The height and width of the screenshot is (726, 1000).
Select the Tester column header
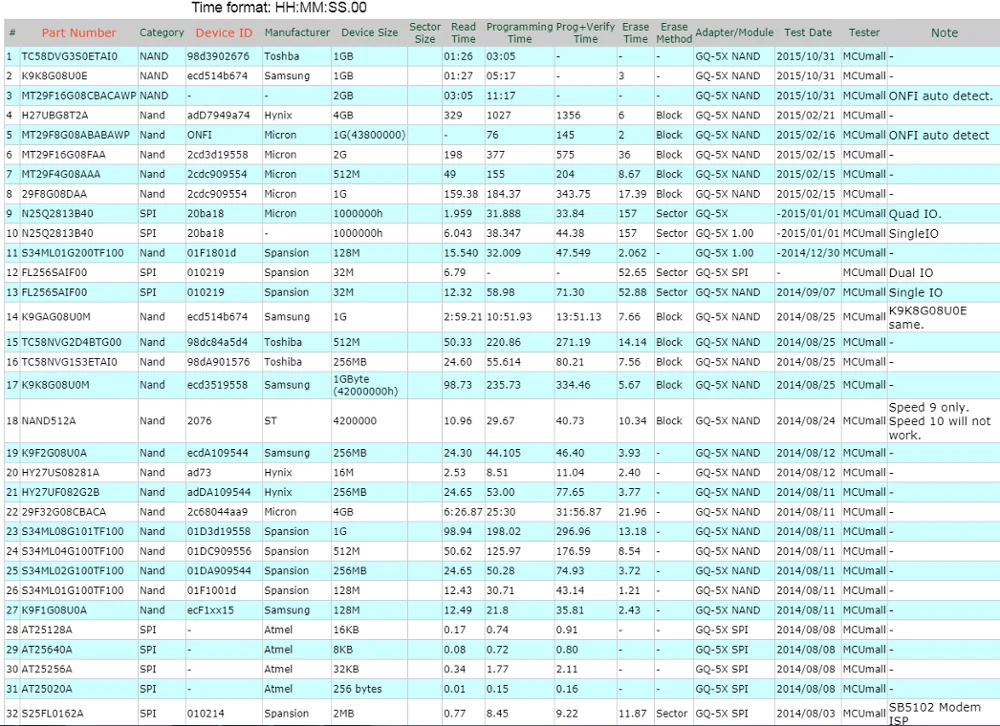click(864, 33)
